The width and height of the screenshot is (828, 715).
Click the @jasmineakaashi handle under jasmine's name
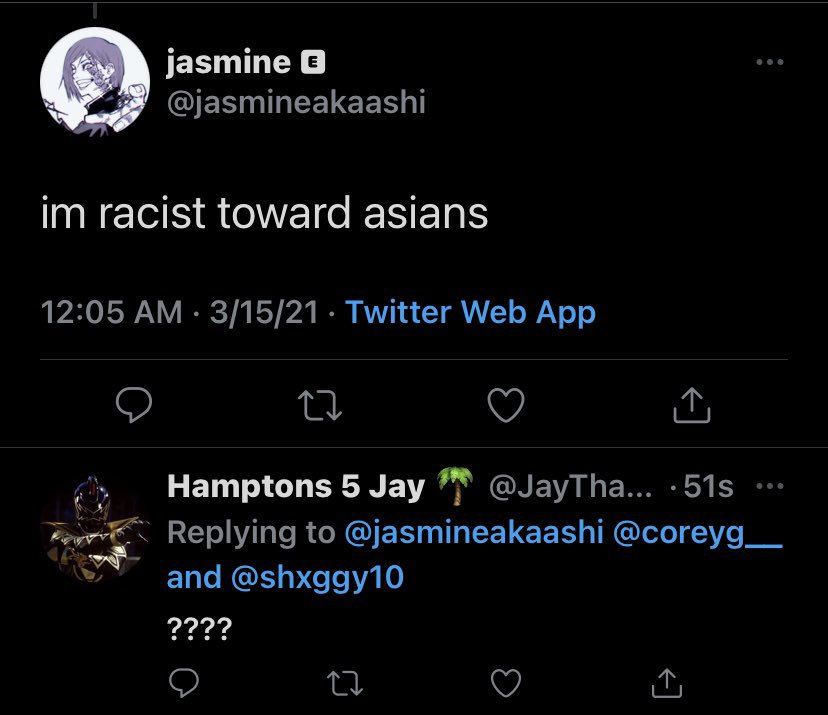click(x=296, y=101)
